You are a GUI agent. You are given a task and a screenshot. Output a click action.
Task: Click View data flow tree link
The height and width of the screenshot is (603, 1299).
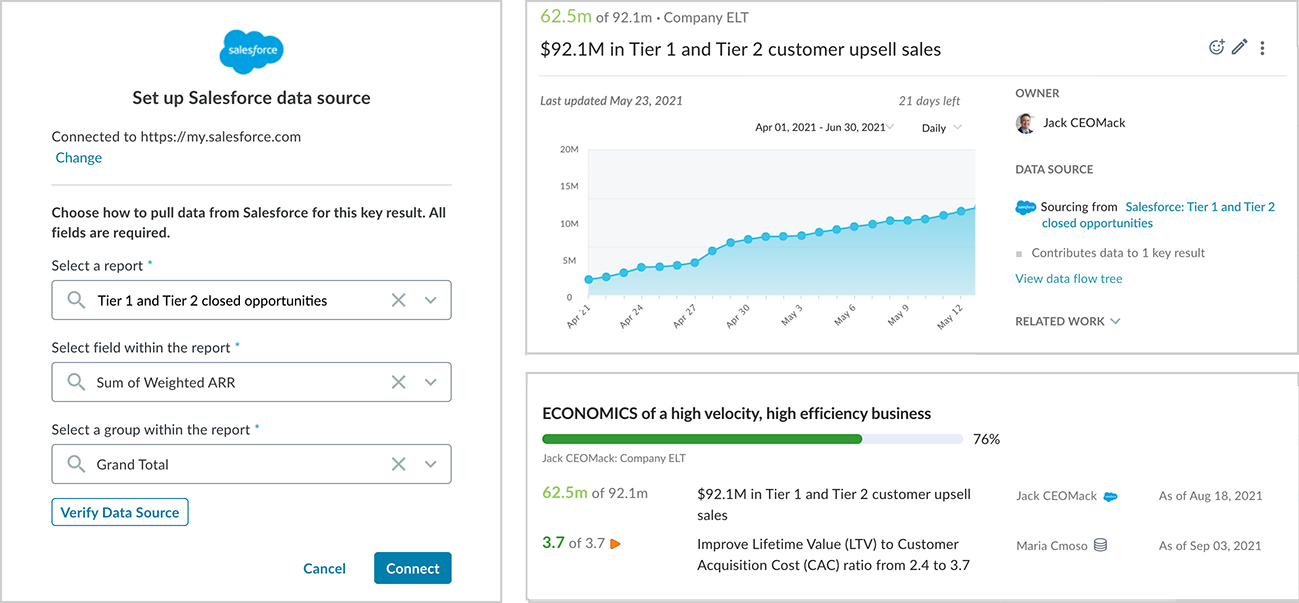(x=1069, y=279)
